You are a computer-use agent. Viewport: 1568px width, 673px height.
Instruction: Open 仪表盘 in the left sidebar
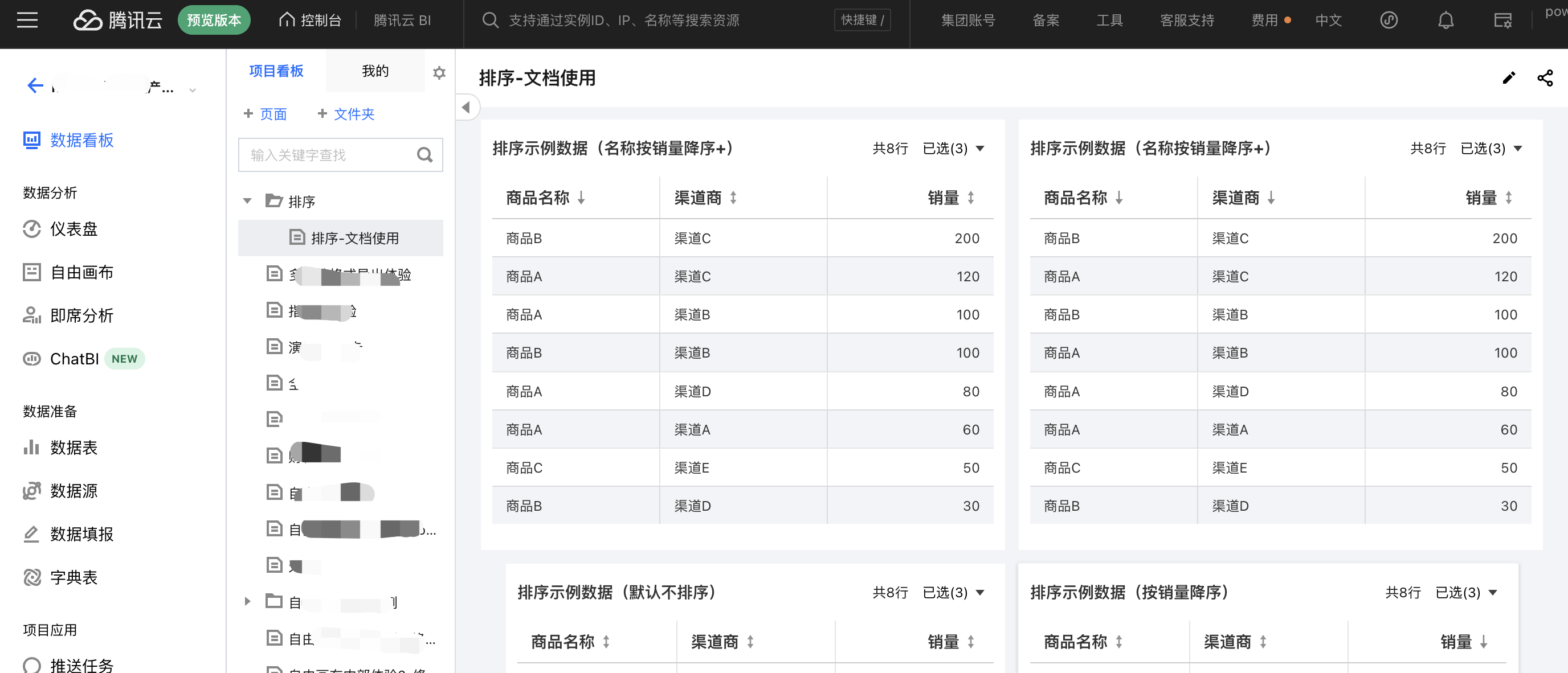(73, 229)
